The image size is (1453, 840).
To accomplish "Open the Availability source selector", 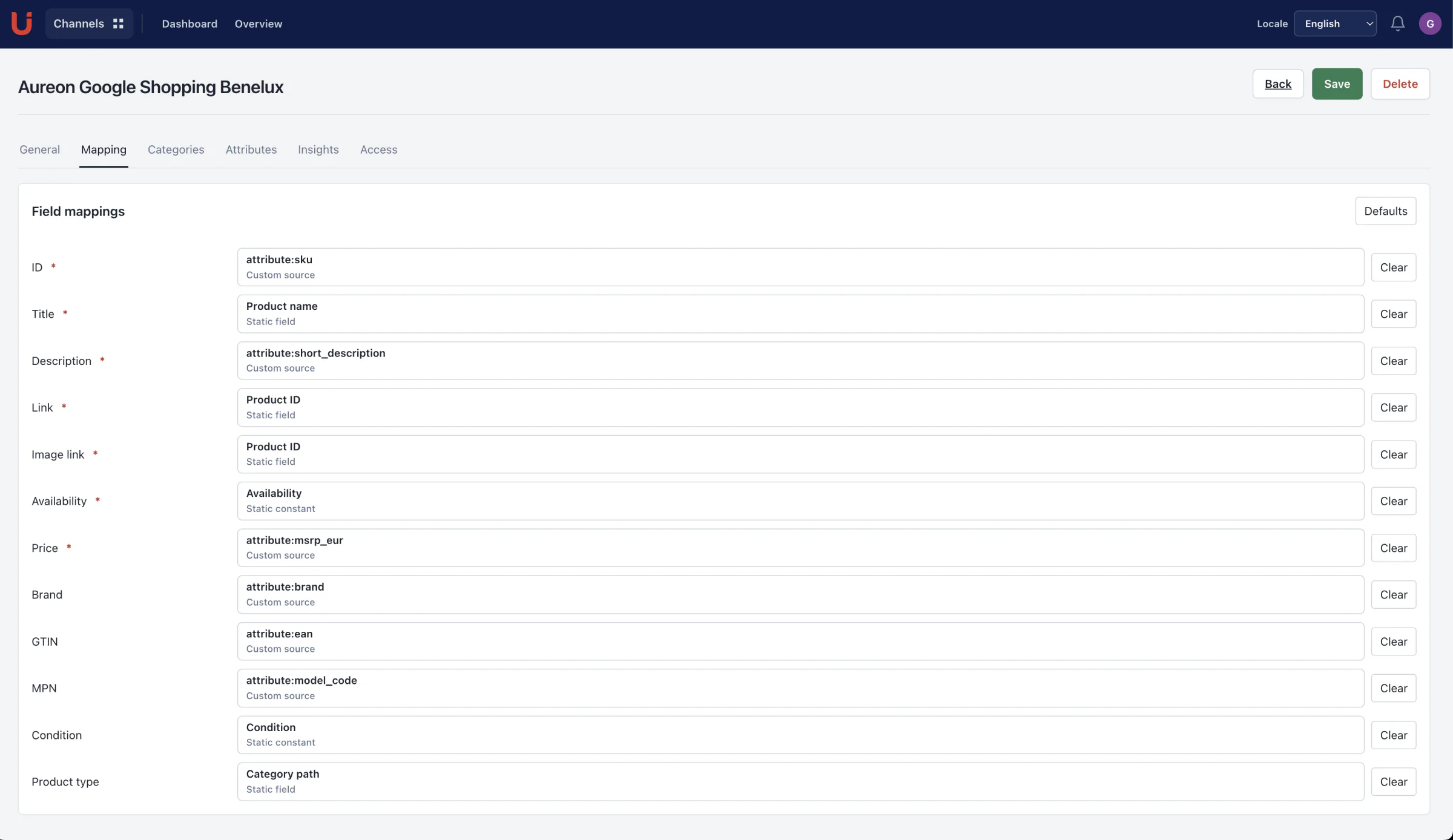I will coord(800,501).
